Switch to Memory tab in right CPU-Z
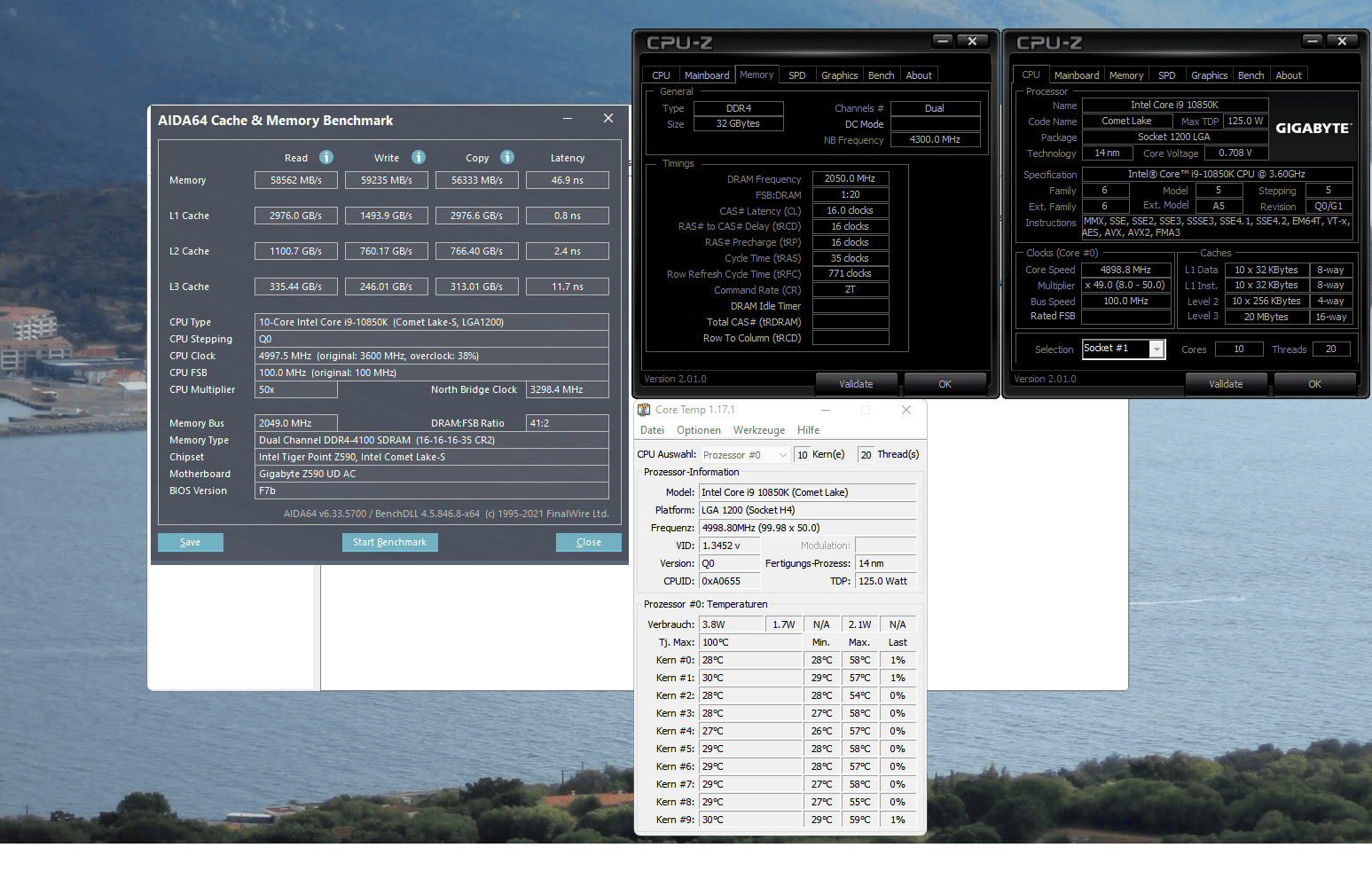 click(x=1126, y=75)
